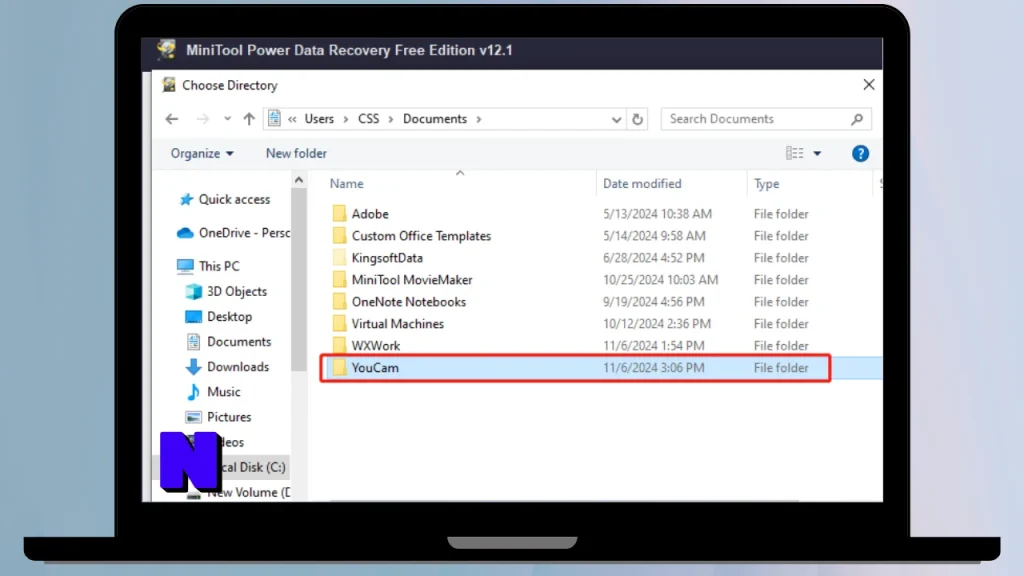The height and width of the screenshot is (576, 1024).
Task: Select Documents in the address path
Action: point(435,119)
